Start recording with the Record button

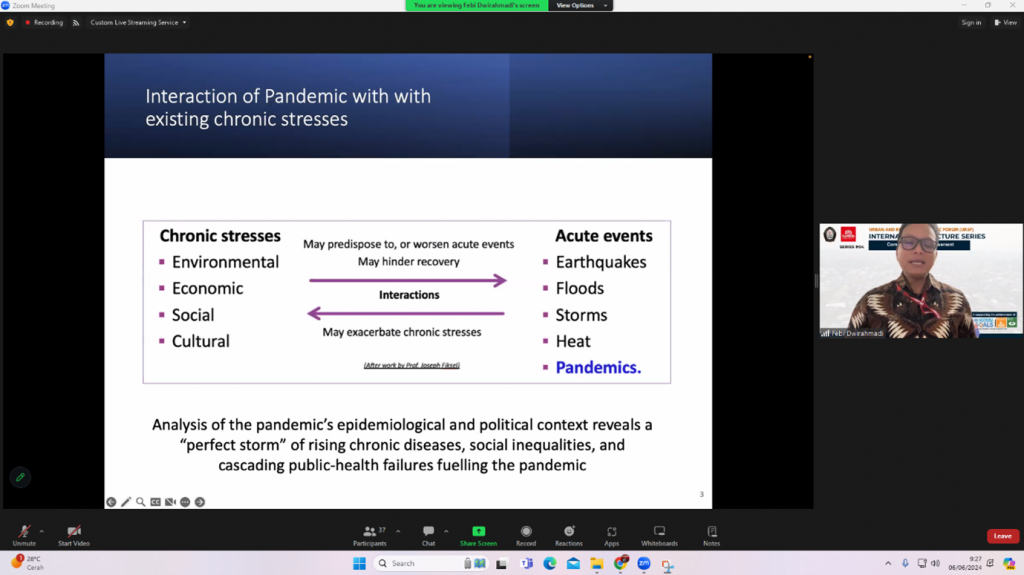point(526,533)
